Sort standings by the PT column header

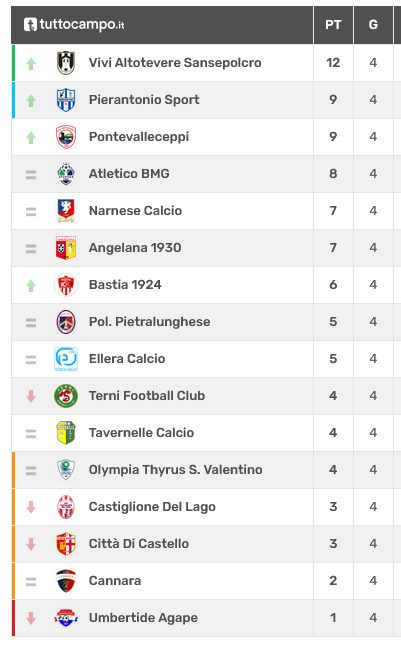(x=333, y=25)
